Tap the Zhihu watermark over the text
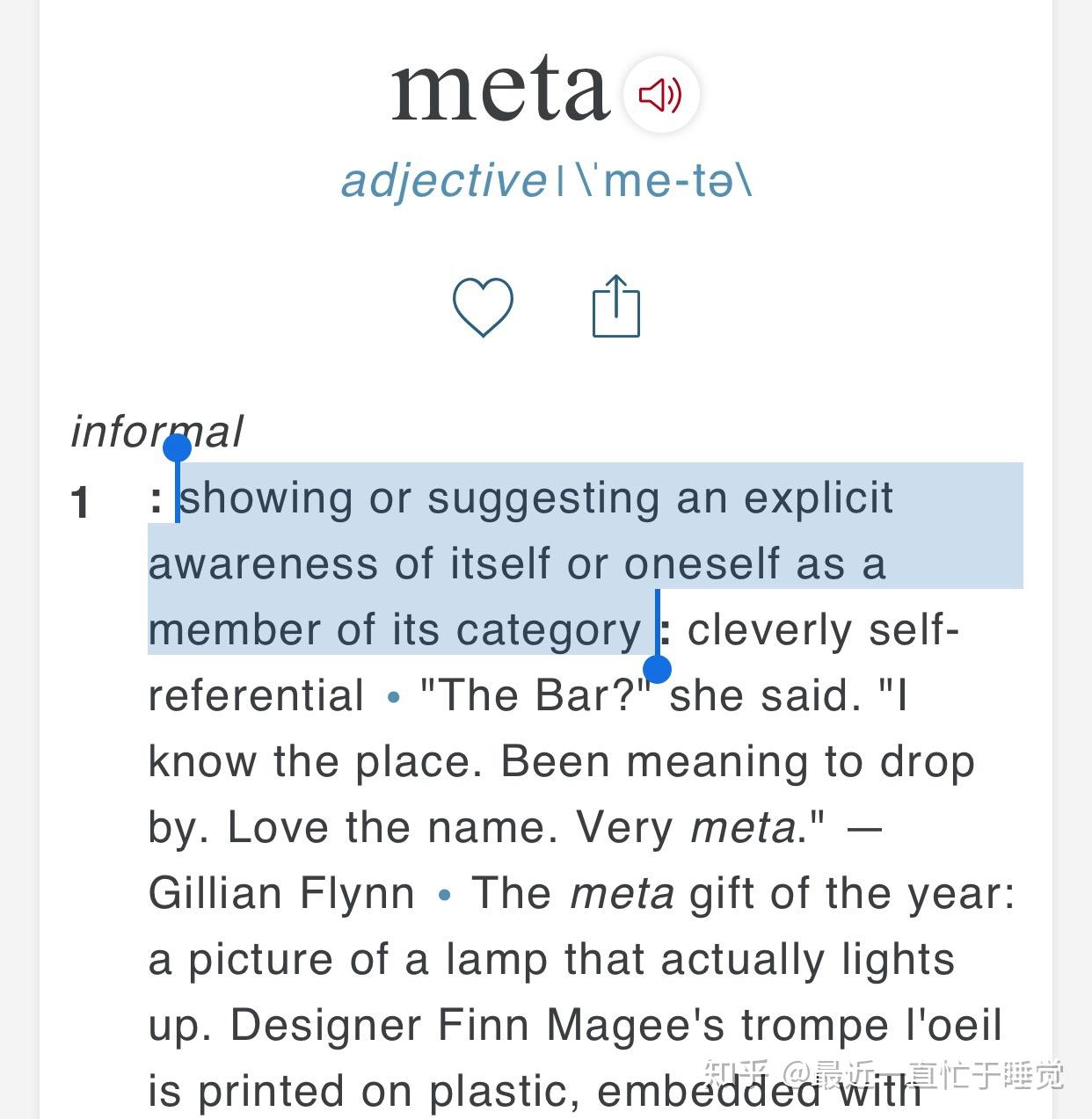 883,1074
